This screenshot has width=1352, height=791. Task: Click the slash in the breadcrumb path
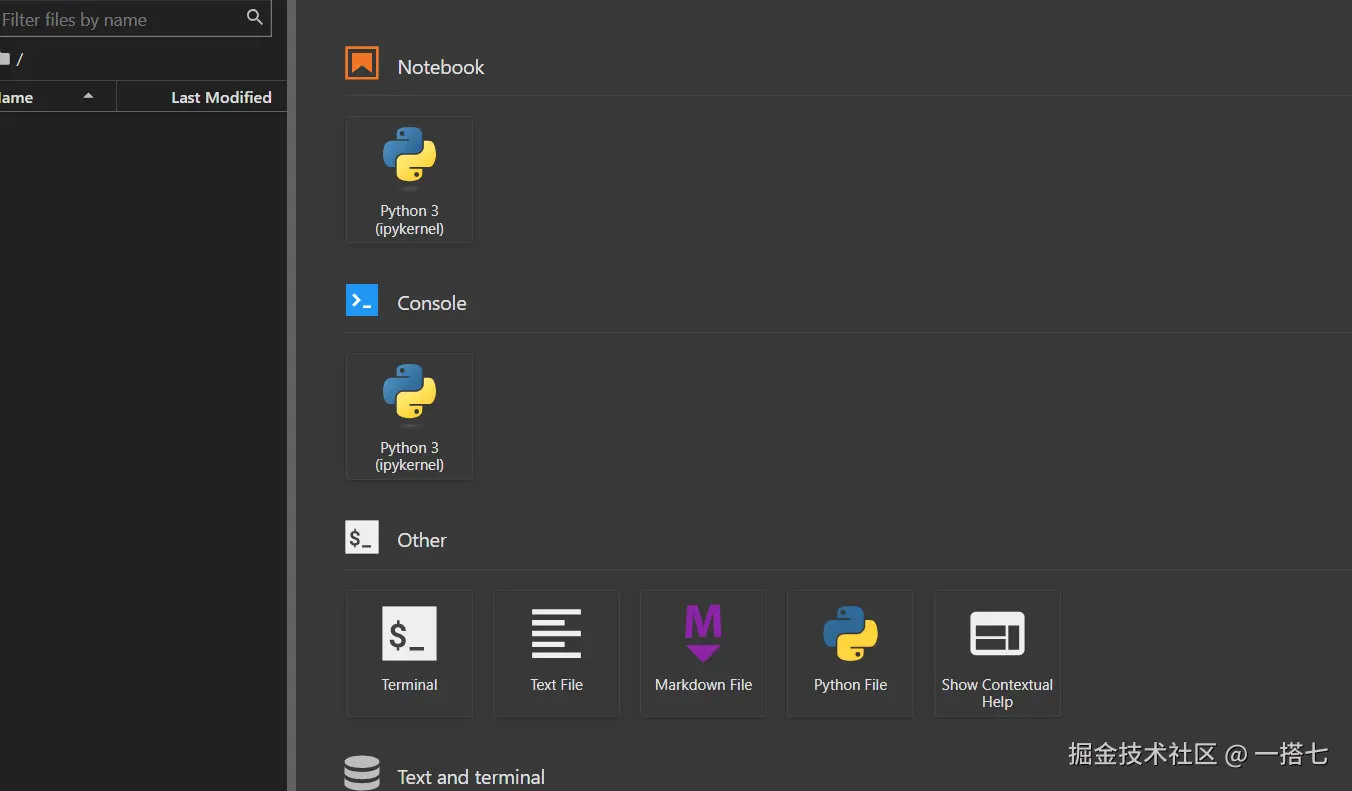tap(20, 59)
